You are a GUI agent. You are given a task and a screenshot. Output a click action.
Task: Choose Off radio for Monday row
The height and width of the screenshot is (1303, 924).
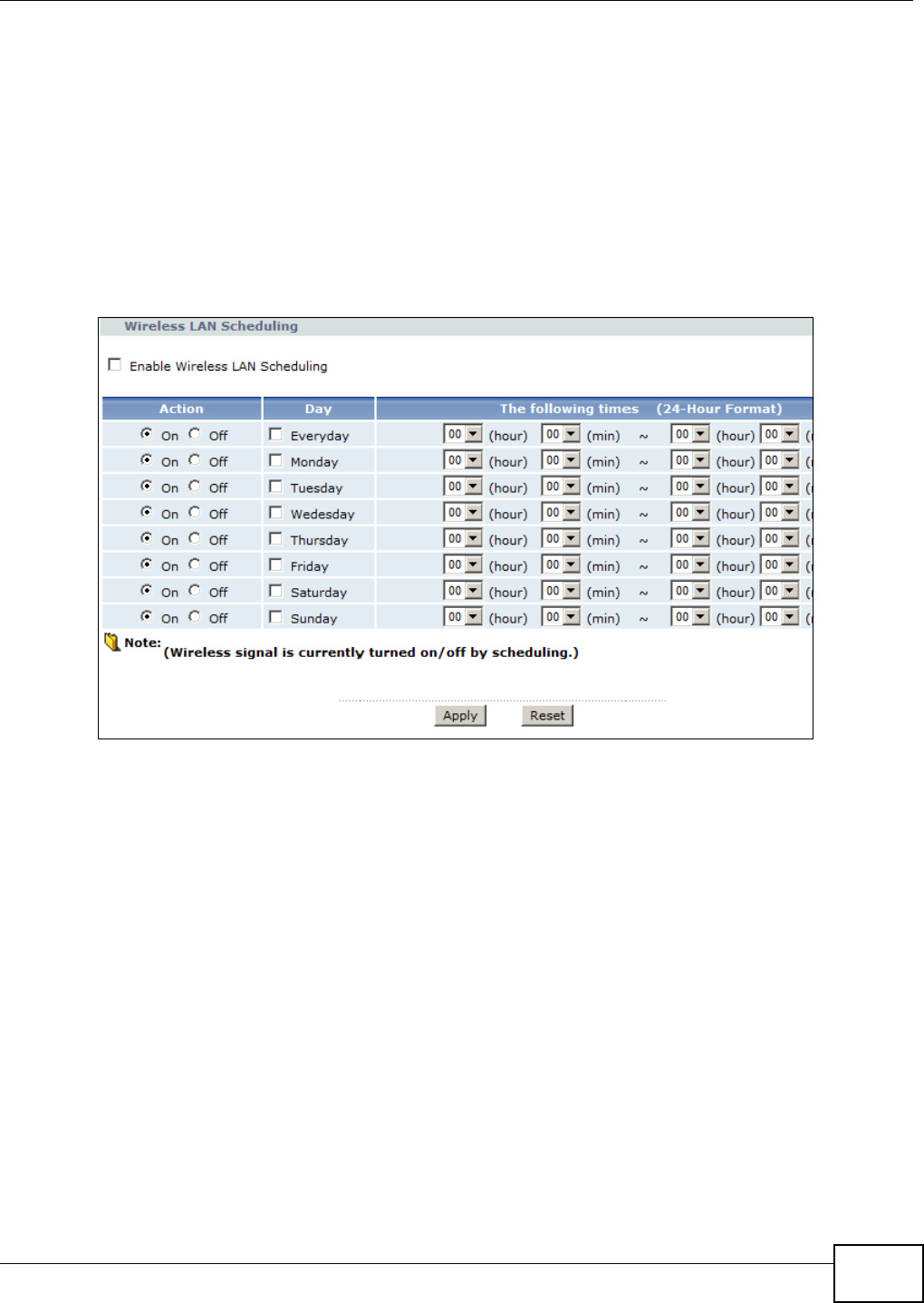(194, 460)
